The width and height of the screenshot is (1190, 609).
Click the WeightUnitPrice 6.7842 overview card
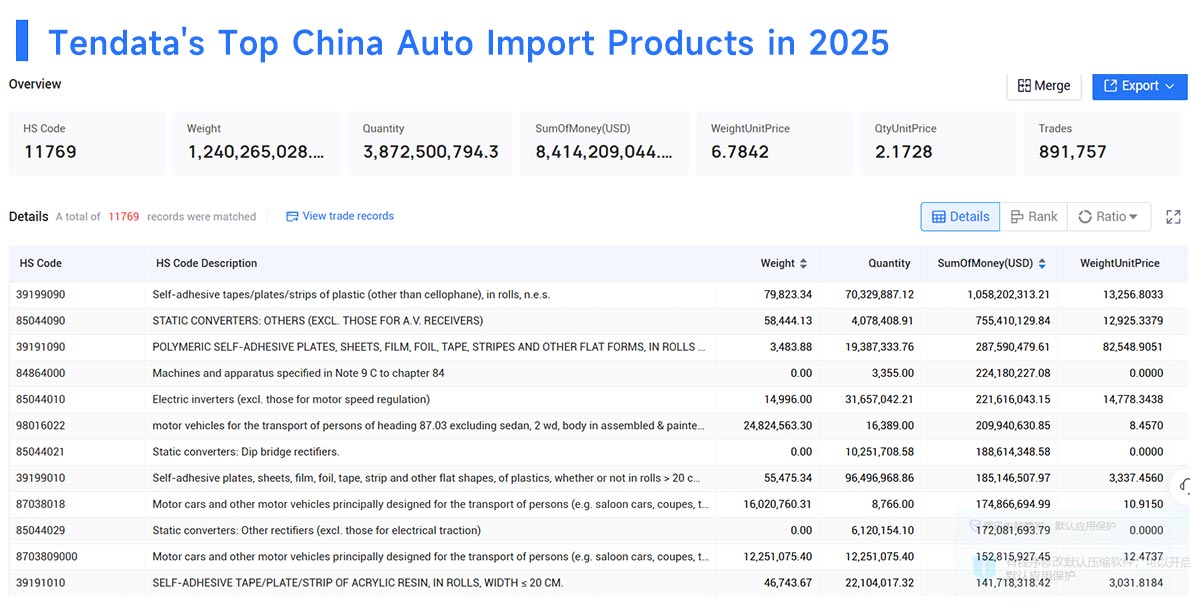point(774,143)
